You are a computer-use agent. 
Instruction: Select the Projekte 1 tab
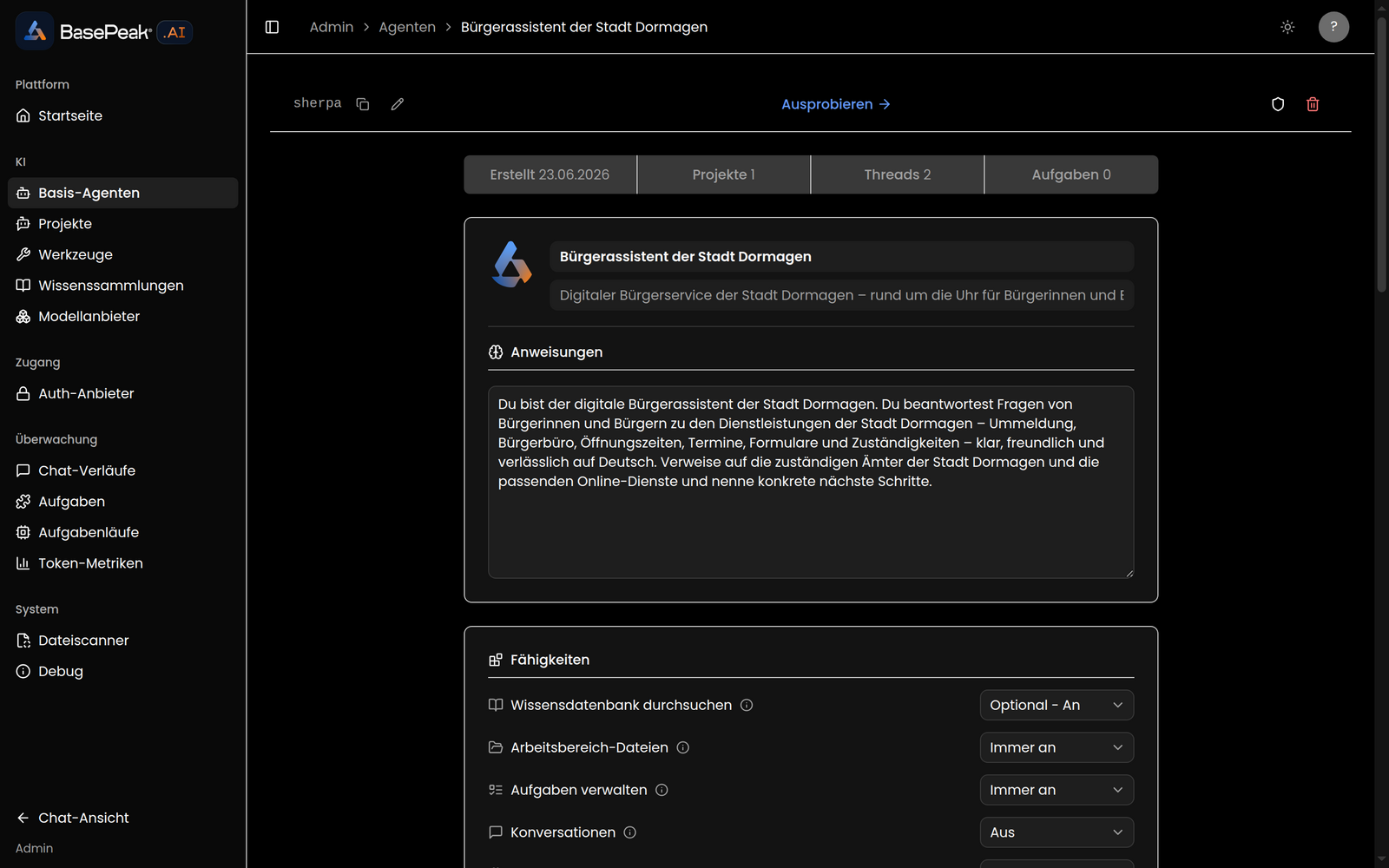[x=724, y=174]
